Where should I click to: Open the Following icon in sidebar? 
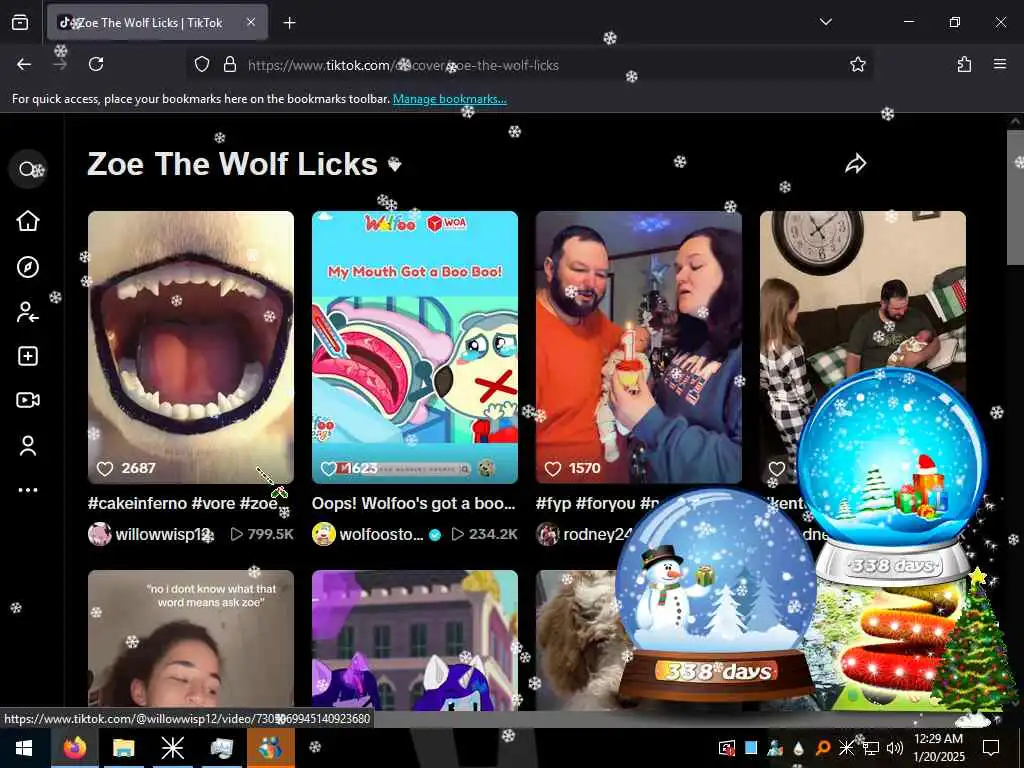click(x=27, y=312)
